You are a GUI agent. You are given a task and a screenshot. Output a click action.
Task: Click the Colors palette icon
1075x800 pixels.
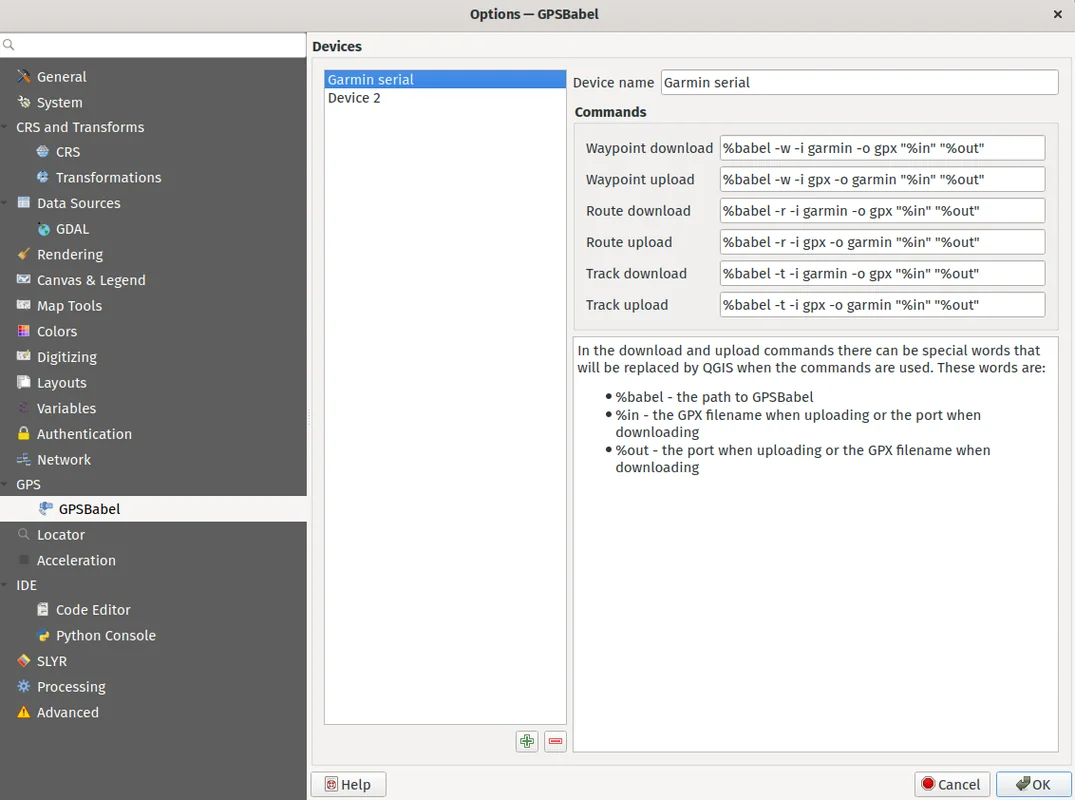tap(24, 331)
